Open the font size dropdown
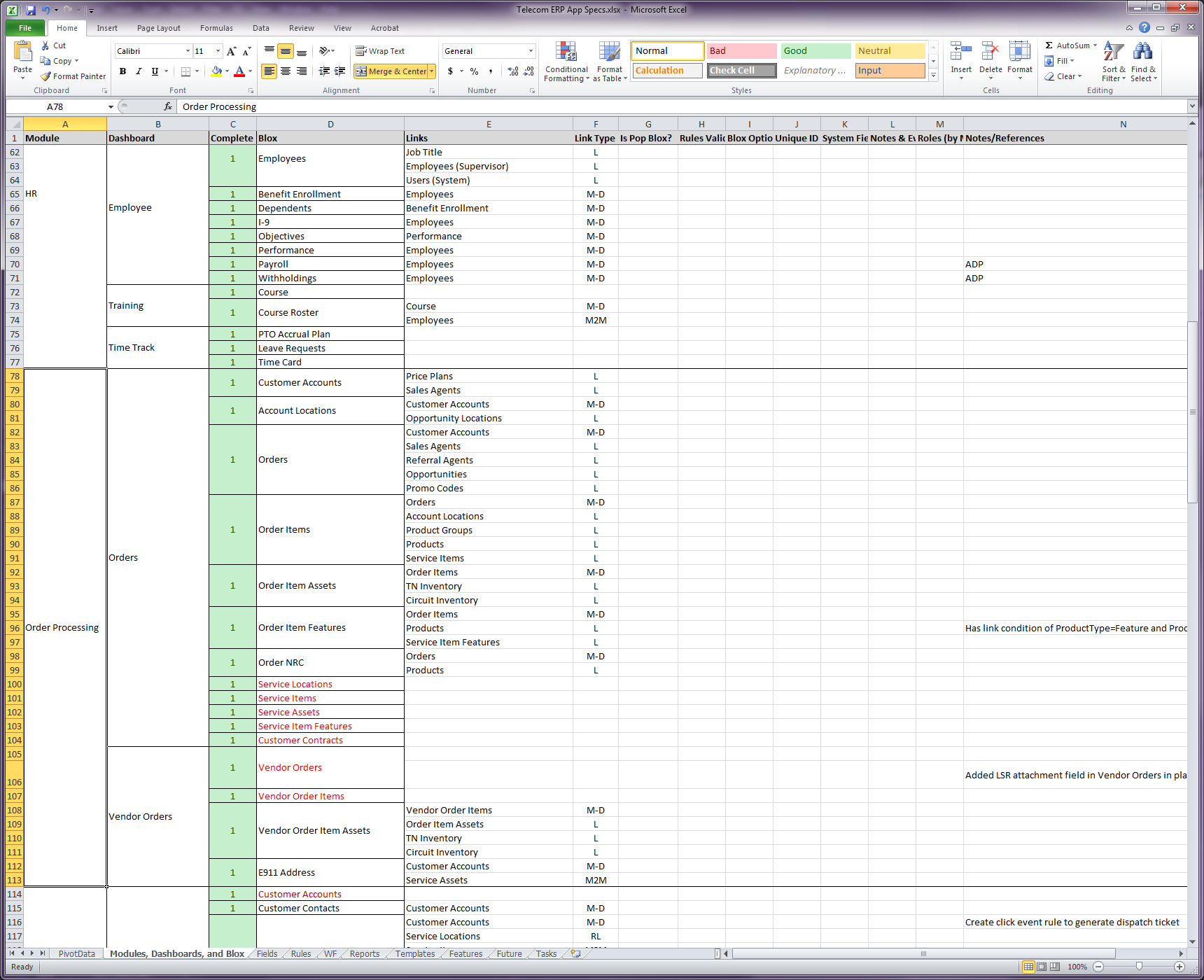Image resolution: width=1204 pixels, height=980 pixels. point(218,51)
